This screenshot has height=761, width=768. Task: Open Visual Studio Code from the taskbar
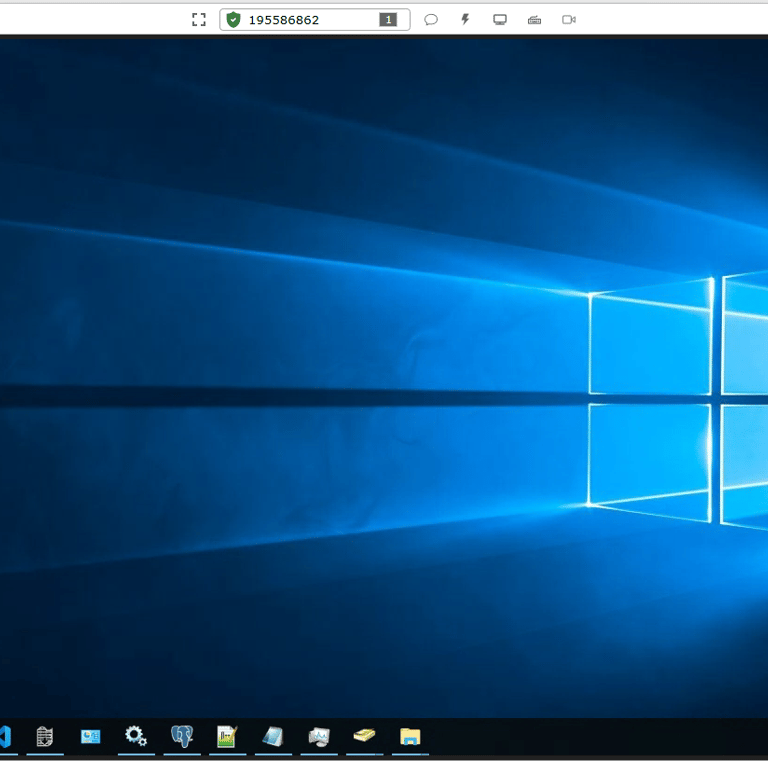(5, 737)
